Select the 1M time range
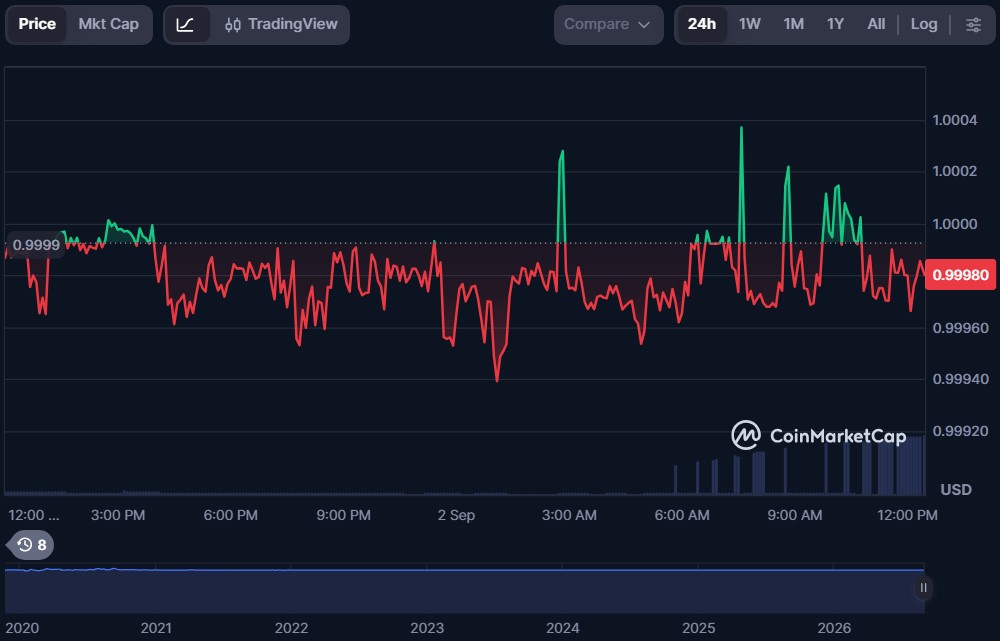This screenshot has height=641, width=1000. click(793, 25)
